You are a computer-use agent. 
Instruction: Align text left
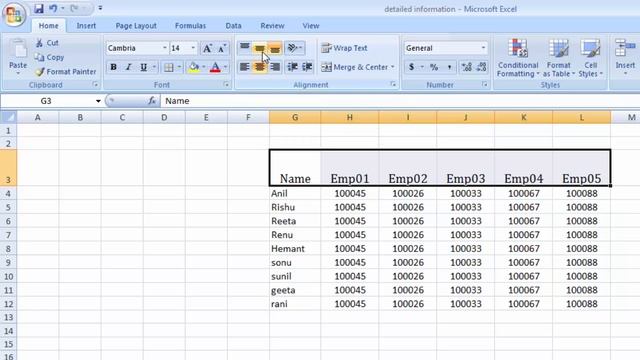pos(244,67)
